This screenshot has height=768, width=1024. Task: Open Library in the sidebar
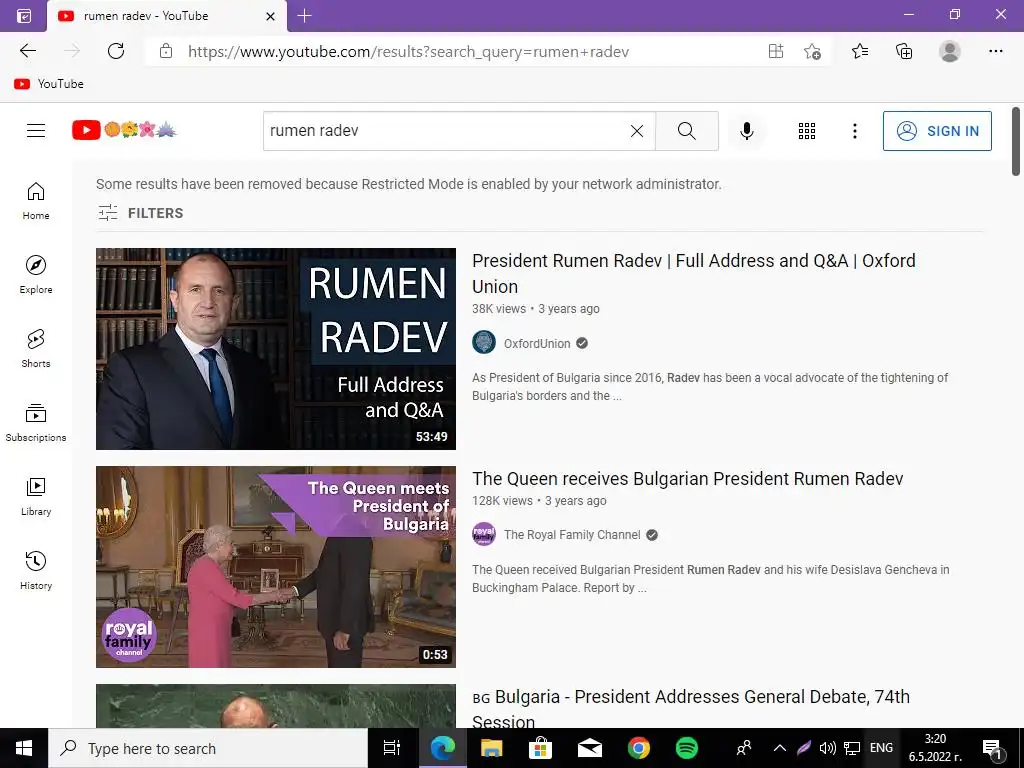[x=36, y=496]
